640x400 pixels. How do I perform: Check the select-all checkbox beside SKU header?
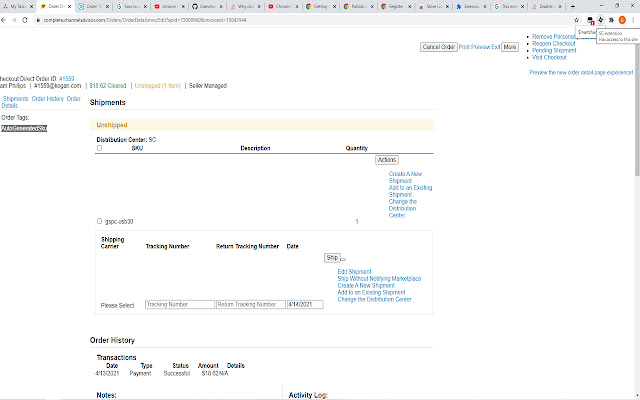[x=99, y=148]
